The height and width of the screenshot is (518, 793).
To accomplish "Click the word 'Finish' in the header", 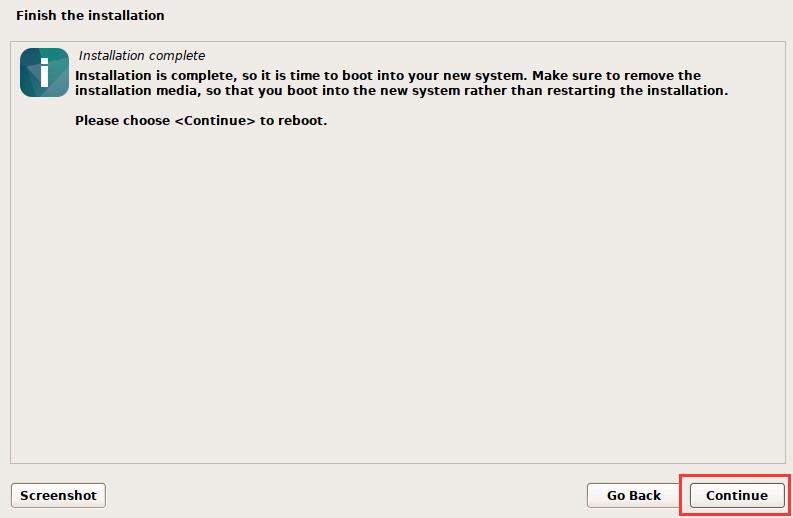I will 36,16.
